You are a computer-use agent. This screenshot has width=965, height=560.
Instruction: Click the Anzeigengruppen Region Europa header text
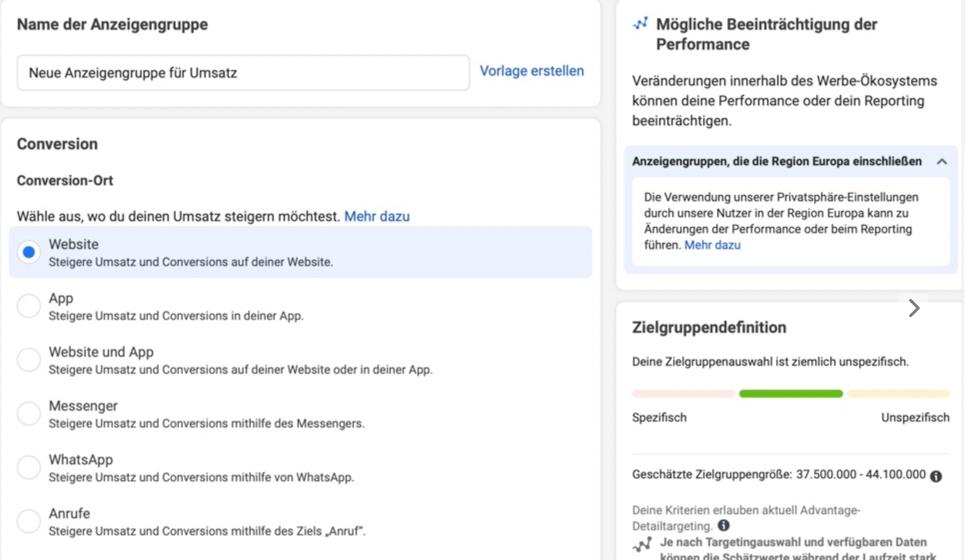[777, 162]
